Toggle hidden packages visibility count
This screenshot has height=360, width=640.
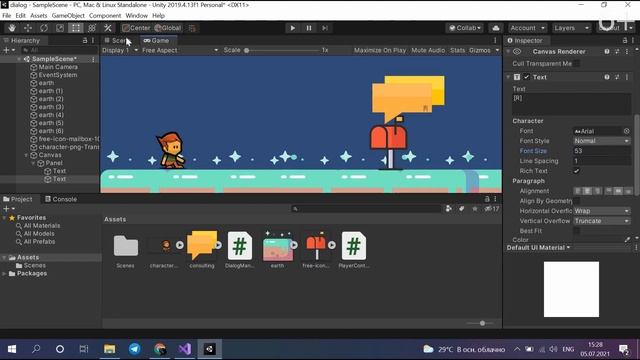pos(492,209)
